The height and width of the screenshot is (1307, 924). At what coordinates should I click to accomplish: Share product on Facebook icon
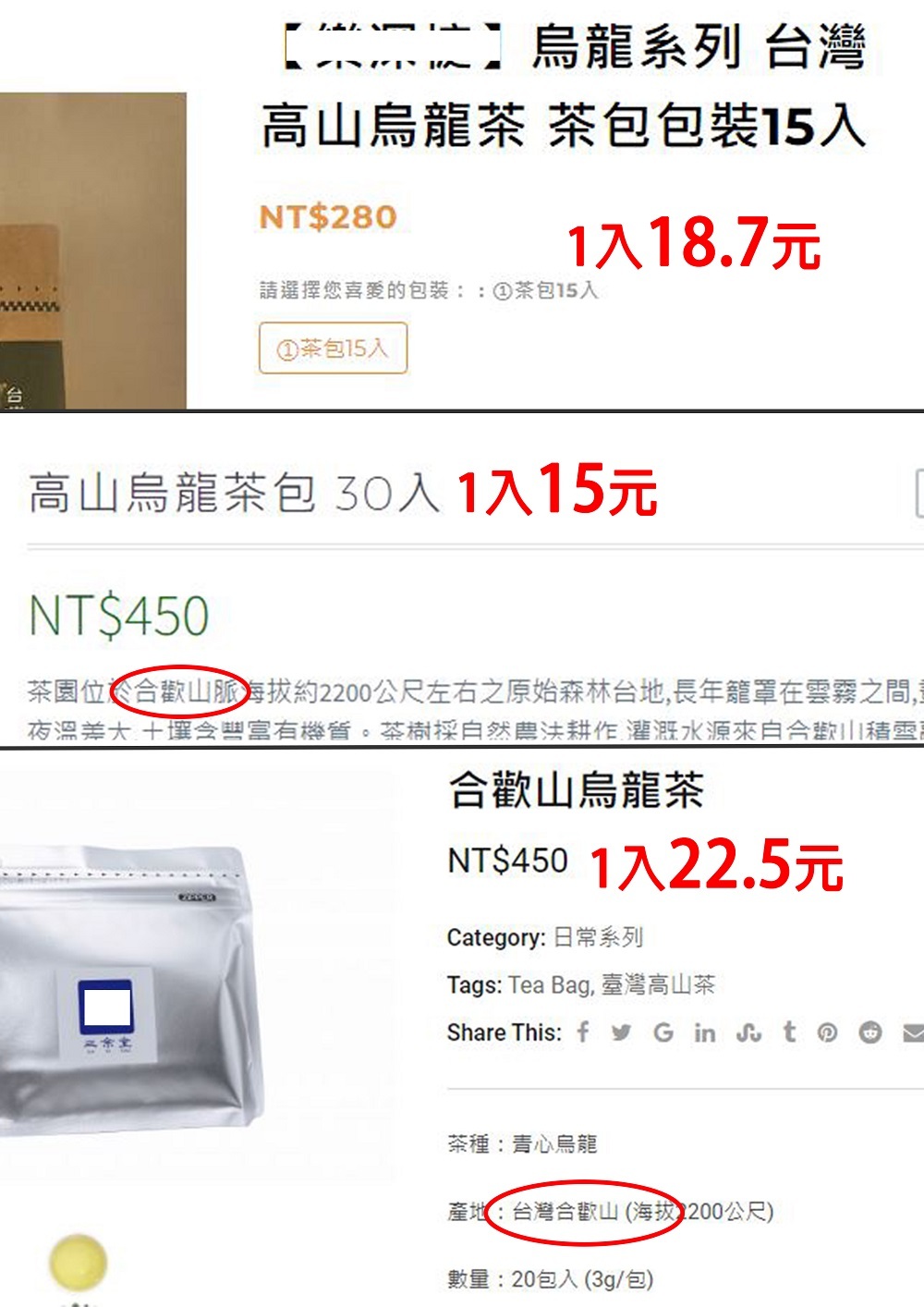(x=583, y=1032)
